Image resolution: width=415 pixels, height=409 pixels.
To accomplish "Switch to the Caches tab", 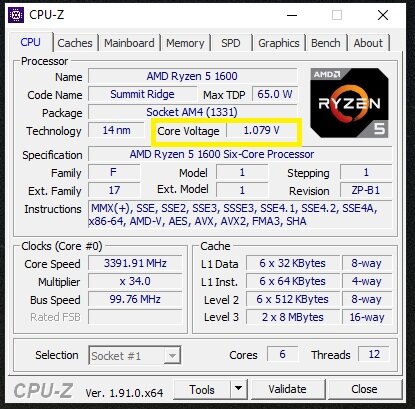I will [75, 43].
